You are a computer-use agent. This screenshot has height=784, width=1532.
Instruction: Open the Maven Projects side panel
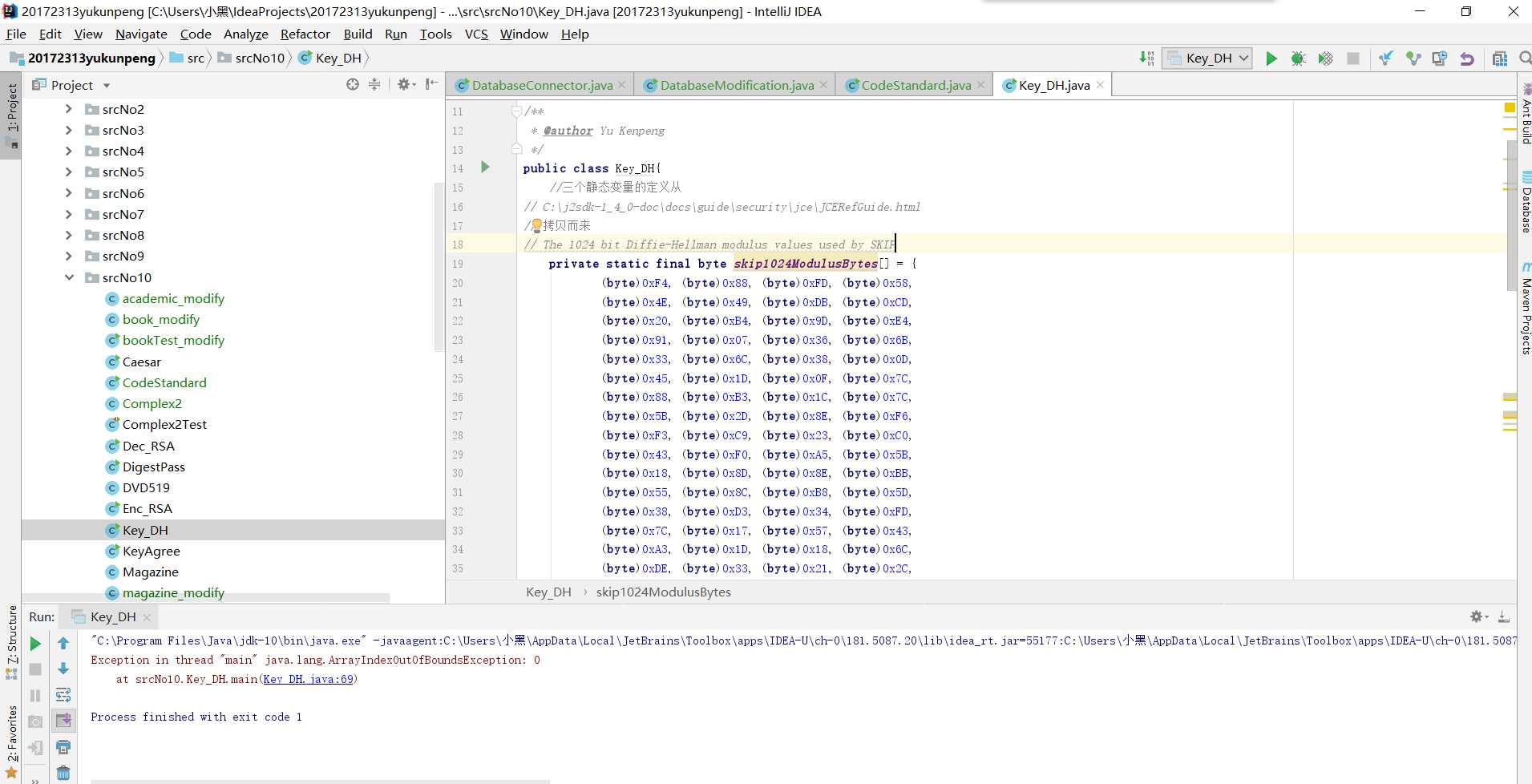pyautogui.click(x=1526, y=309)
